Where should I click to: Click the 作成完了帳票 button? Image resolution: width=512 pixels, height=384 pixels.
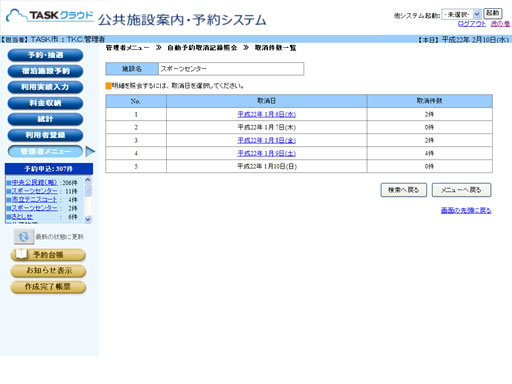point(48,287)
